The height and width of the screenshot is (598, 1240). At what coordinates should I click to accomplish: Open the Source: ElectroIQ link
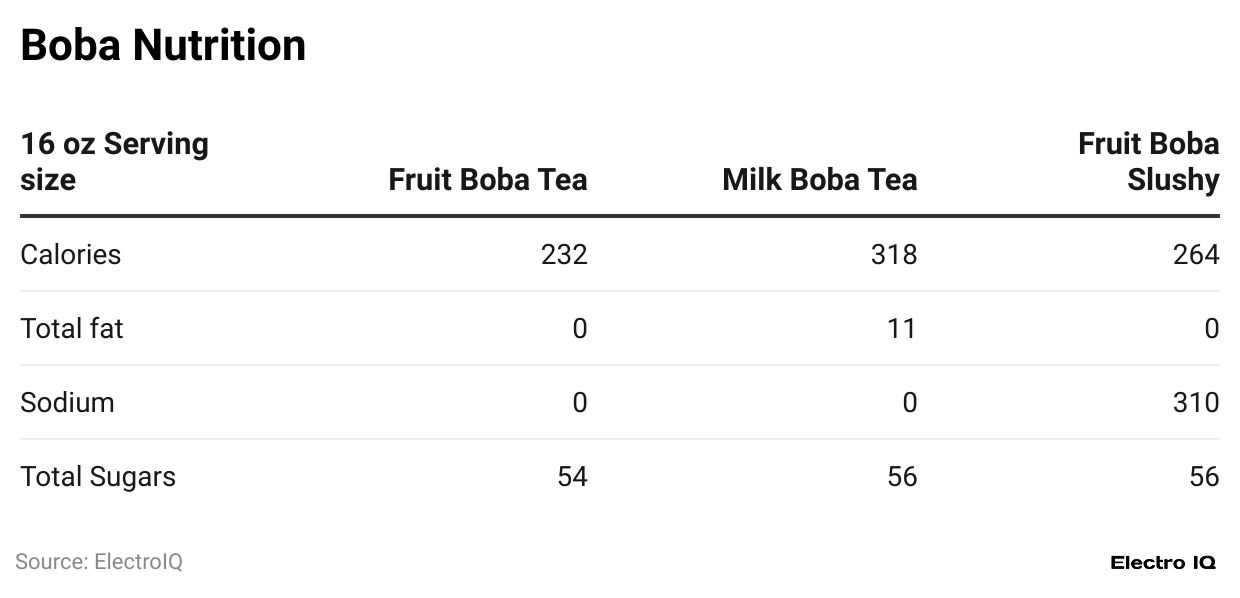pos(99,562)
